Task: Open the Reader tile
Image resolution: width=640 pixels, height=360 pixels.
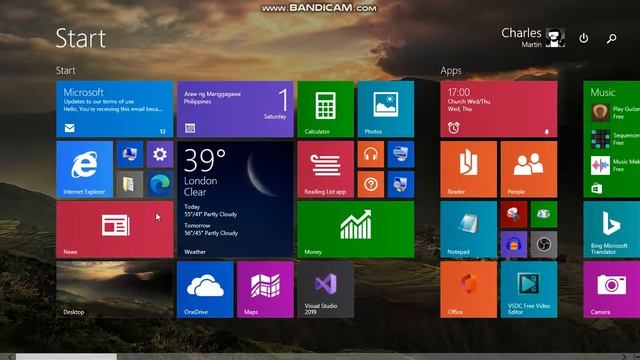Action: [469, 169]
